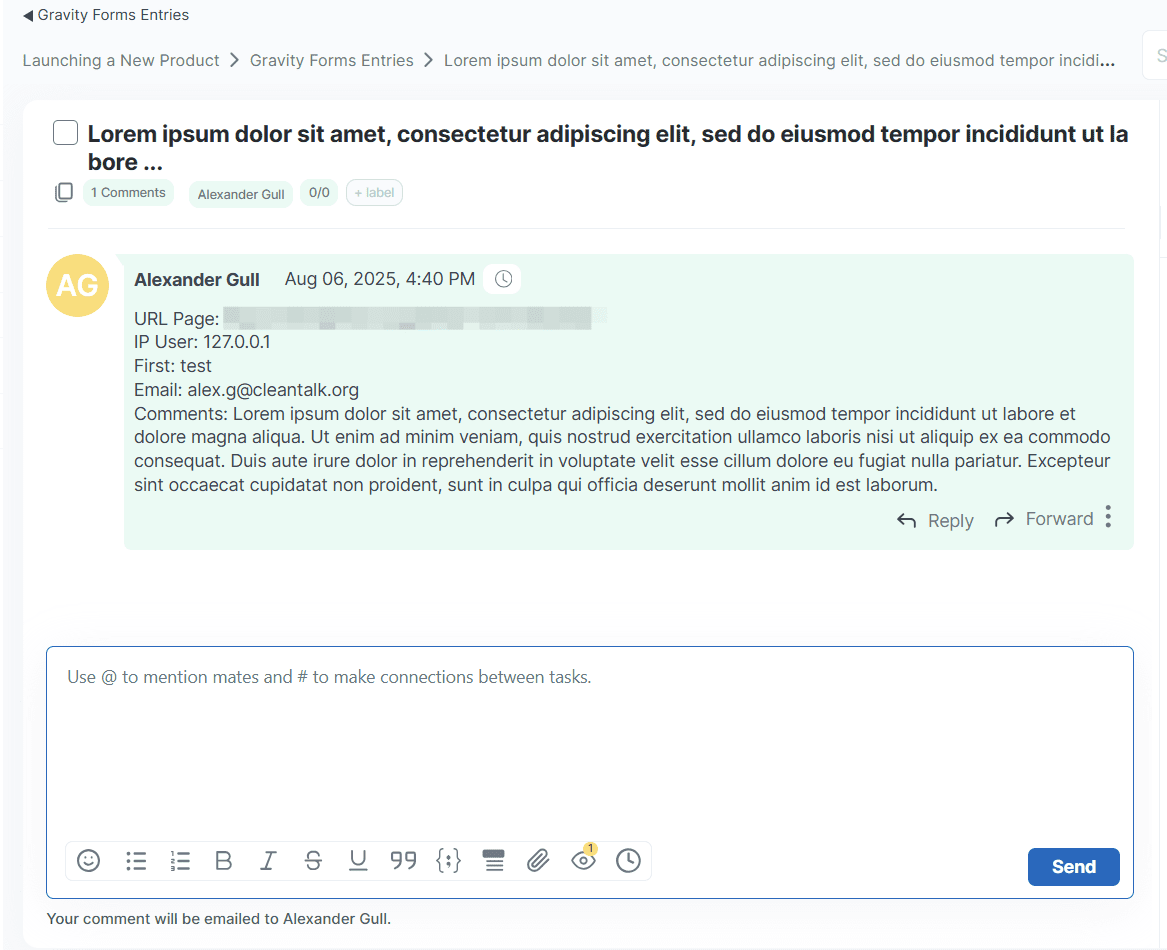Open the comment's three-dot more menu

pyautogui.click(x=1108, y=517)
